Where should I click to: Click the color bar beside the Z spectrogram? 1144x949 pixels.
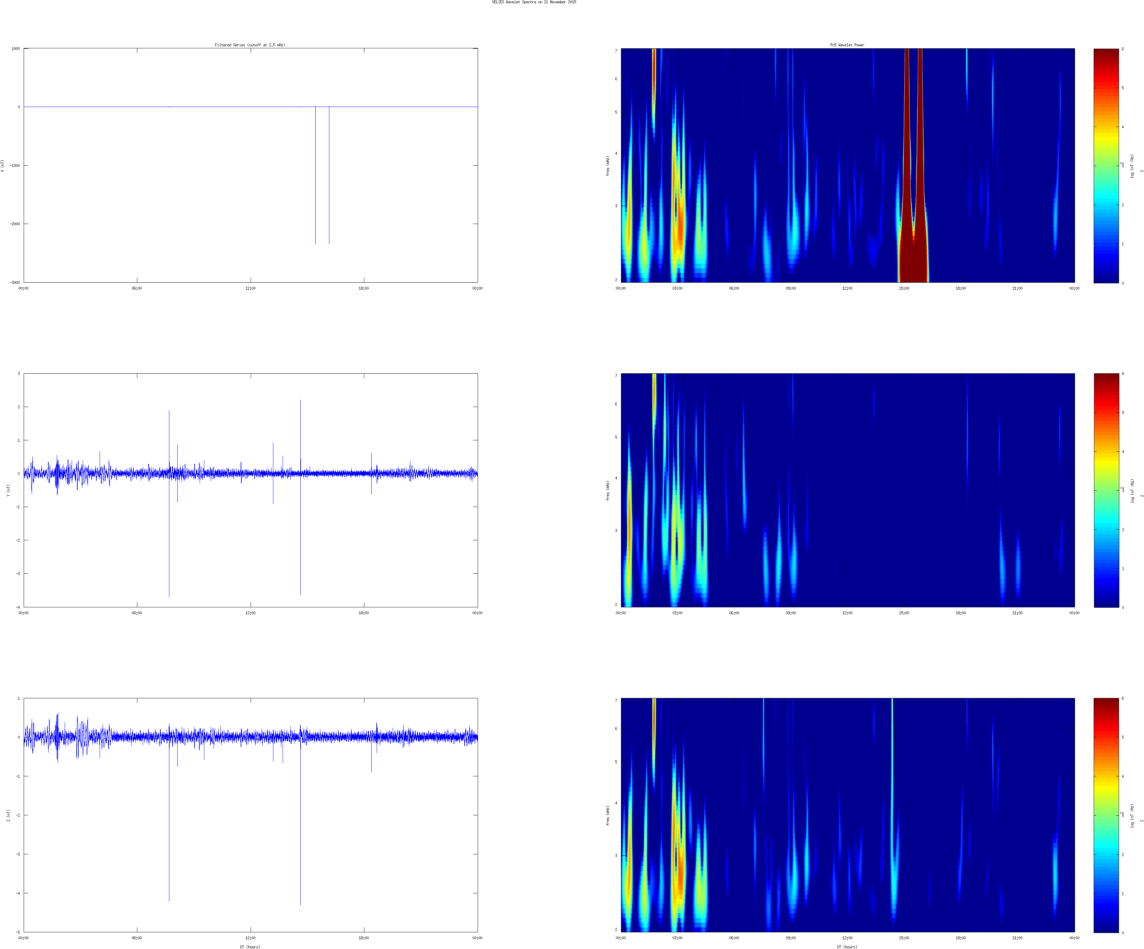pyautogui.click(x=1106, y=815)
